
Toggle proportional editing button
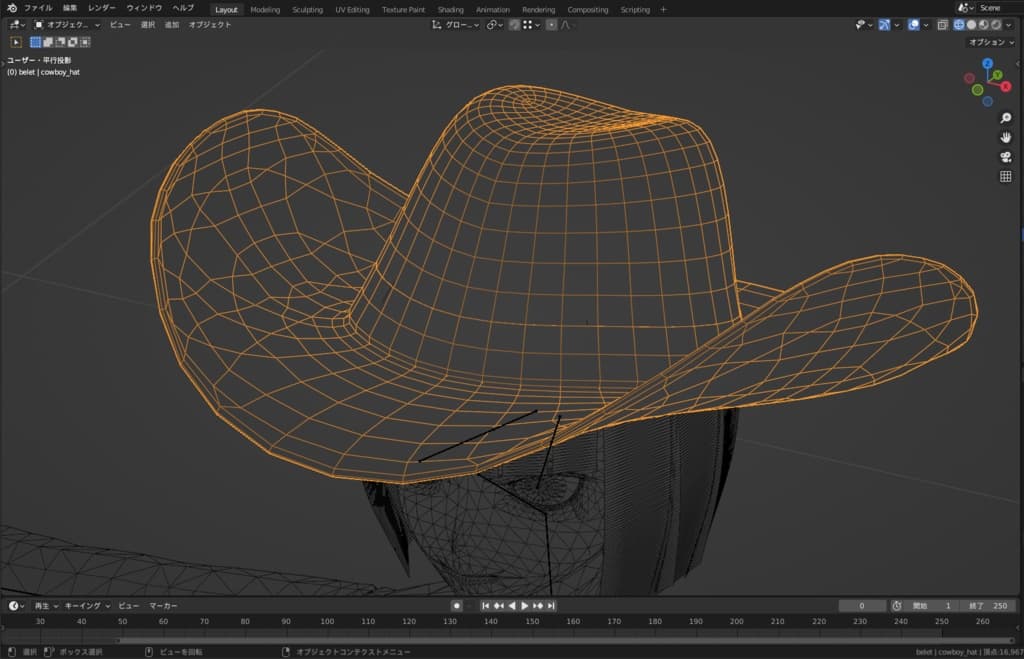551,25
